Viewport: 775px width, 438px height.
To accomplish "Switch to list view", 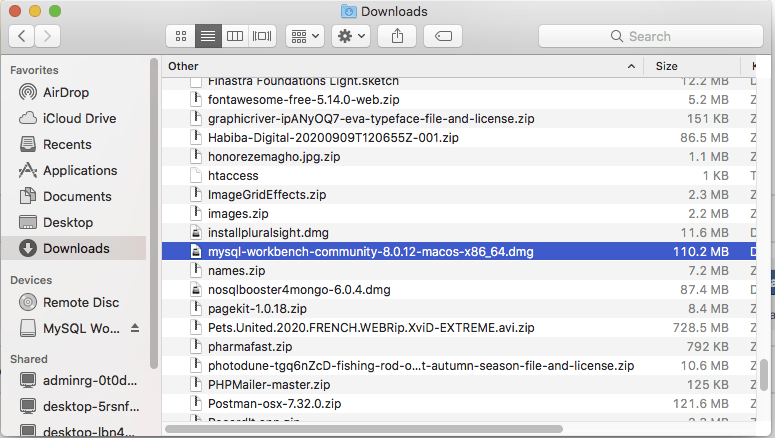I will (208, 36).
